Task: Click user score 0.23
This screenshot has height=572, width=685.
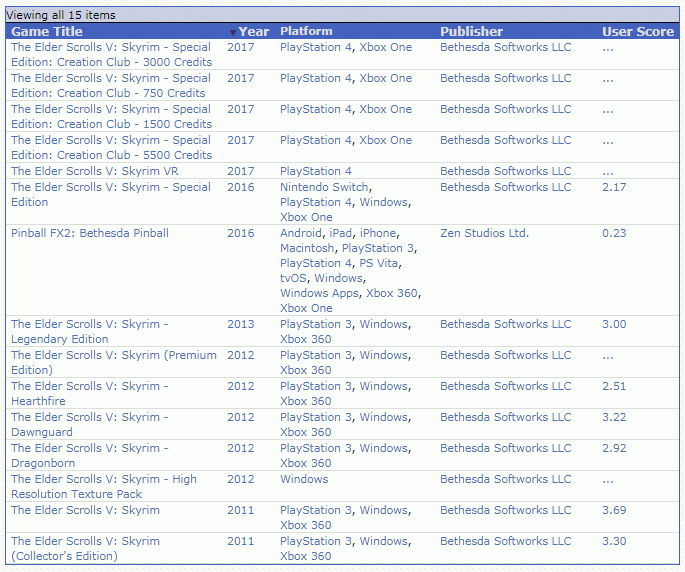Action: tap(614, 233)
